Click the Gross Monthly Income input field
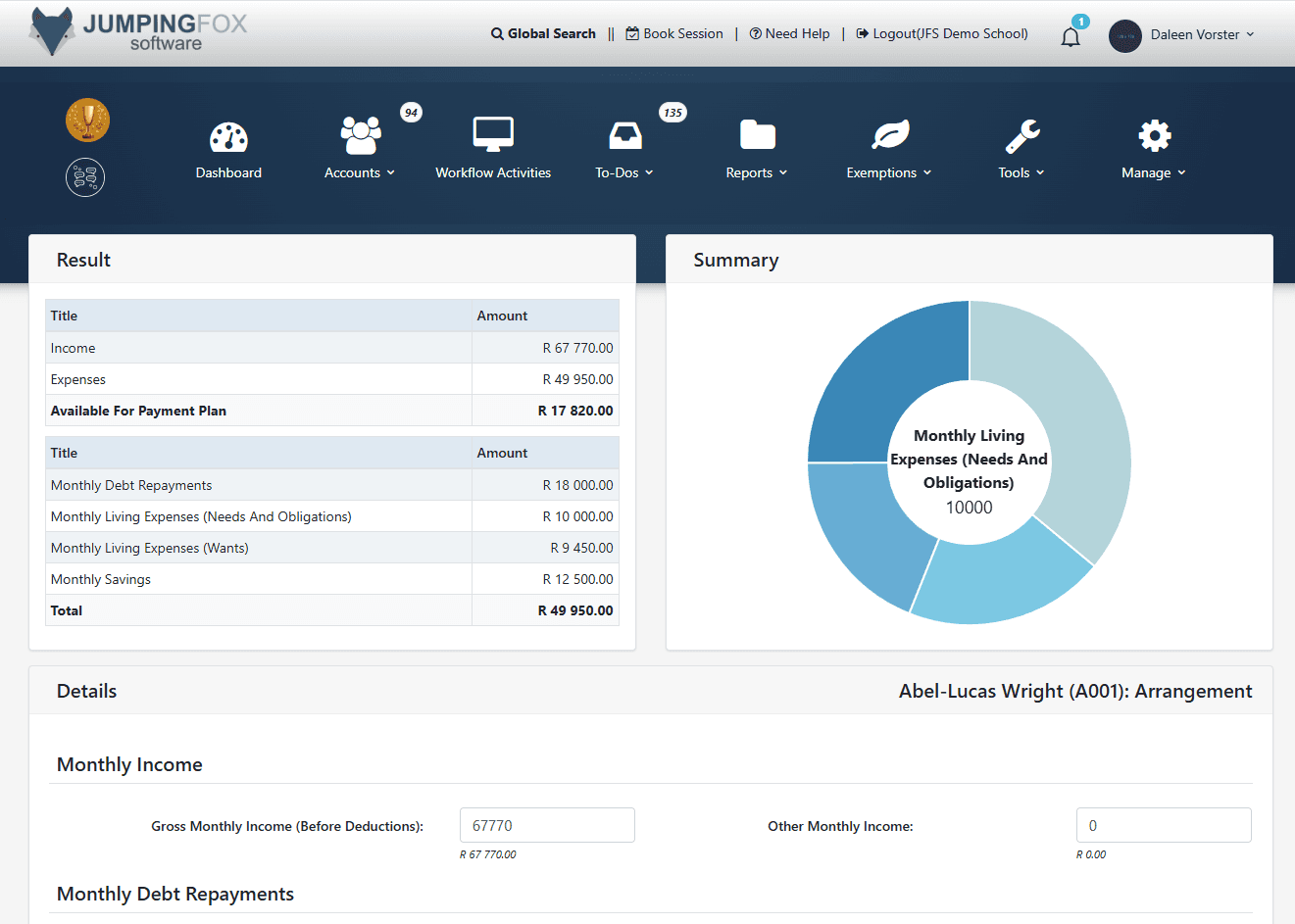The height and width of the screenshot is (924, 1295). (x=547, y=825)
